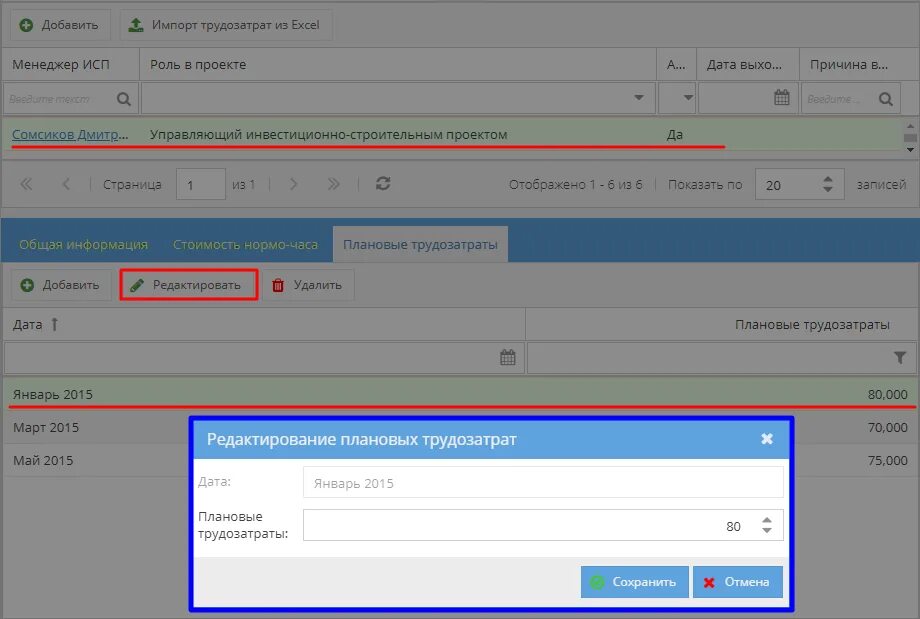Image resolution: width=920 pixels, height=619 pixels.
Task: Go to last page with double-right arrow
Action: tap(333, 184)
